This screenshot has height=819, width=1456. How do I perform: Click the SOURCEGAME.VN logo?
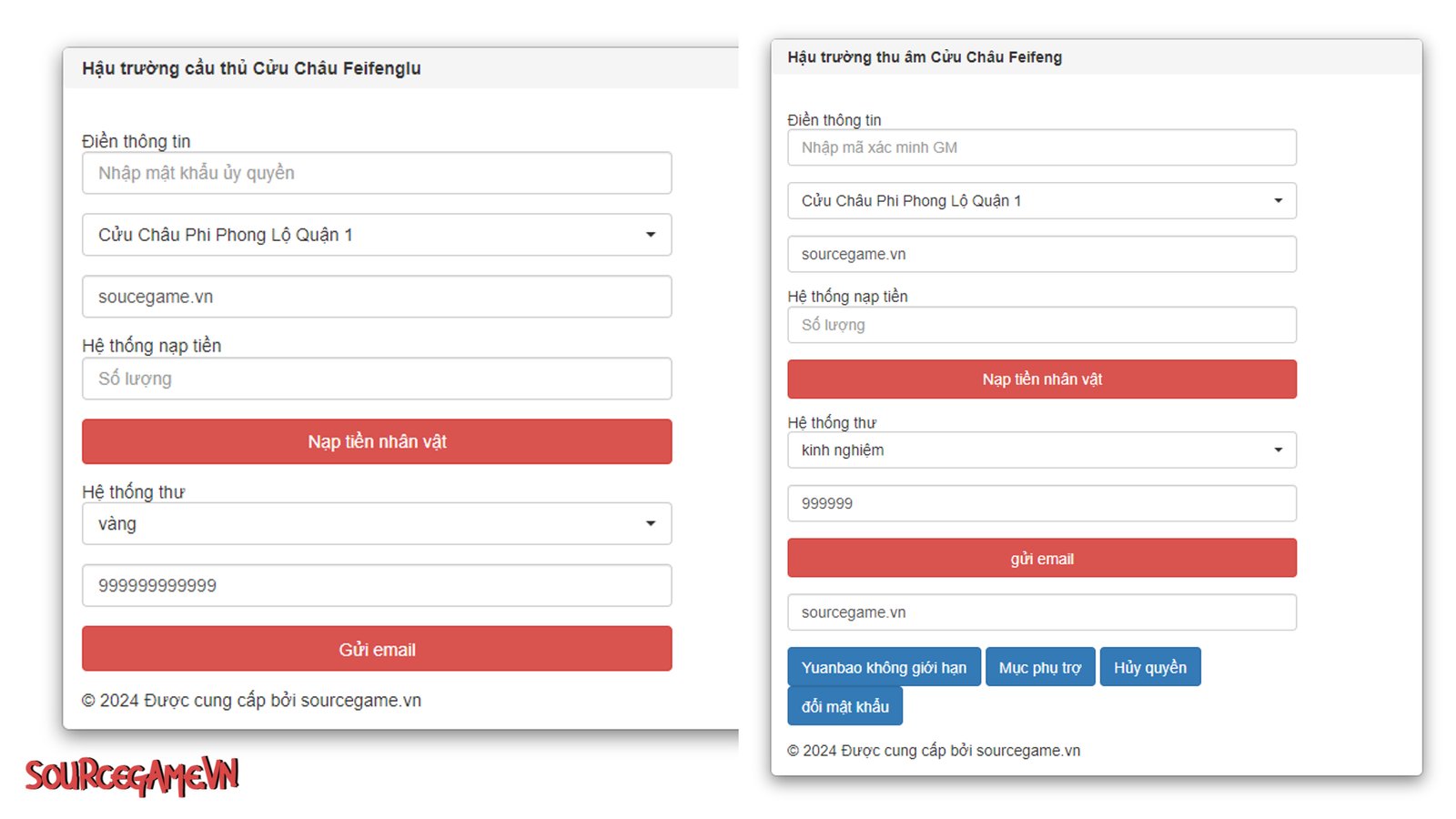point(132,776)
